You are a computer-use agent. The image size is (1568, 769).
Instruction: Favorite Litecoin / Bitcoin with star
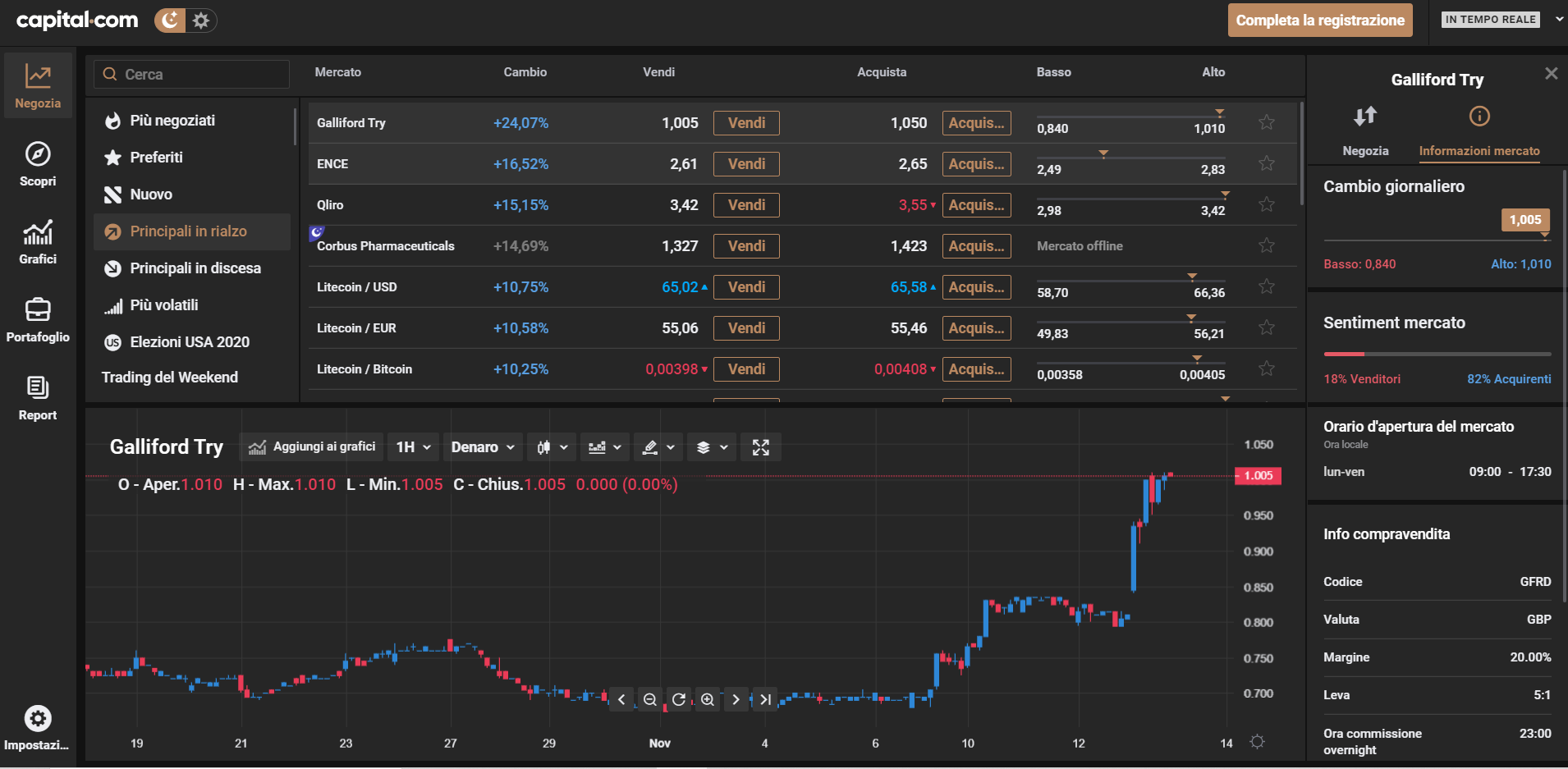pyautogui.click(x=1267, y=368)
